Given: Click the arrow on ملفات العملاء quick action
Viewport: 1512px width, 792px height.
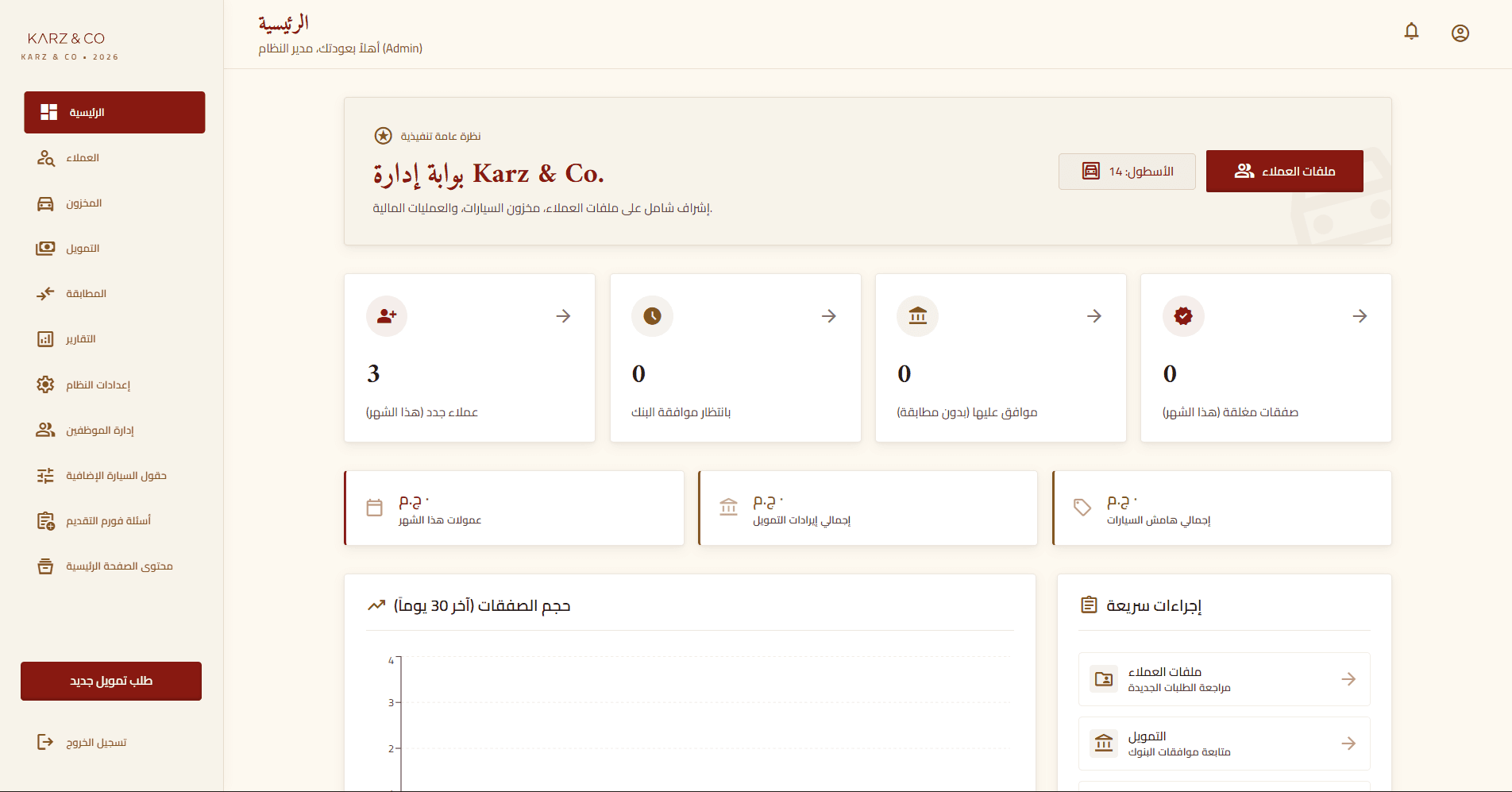Looking at the screenshot, I should tap(1348, 679).
